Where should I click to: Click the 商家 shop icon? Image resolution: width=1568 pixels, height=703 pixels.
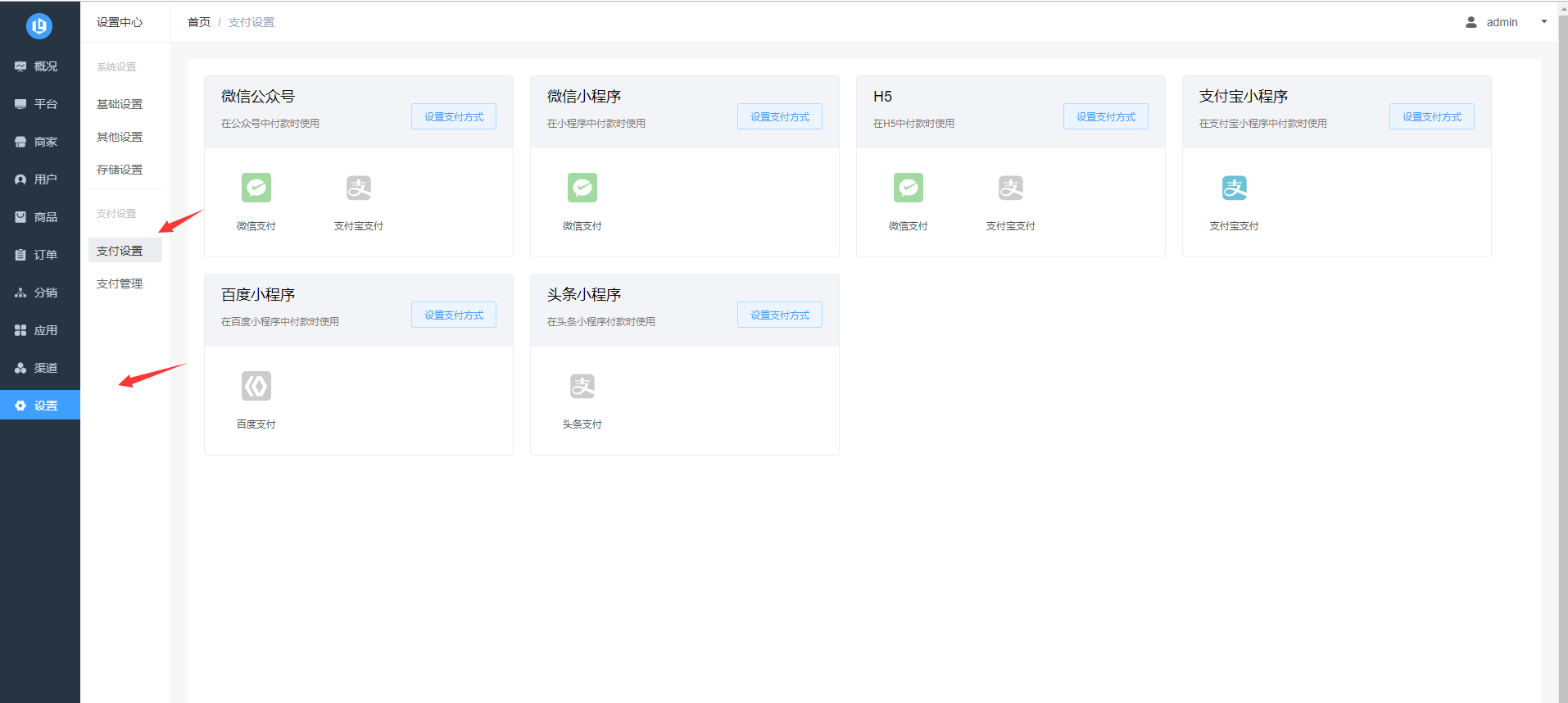pyautogui.click(x=20, y=142)
